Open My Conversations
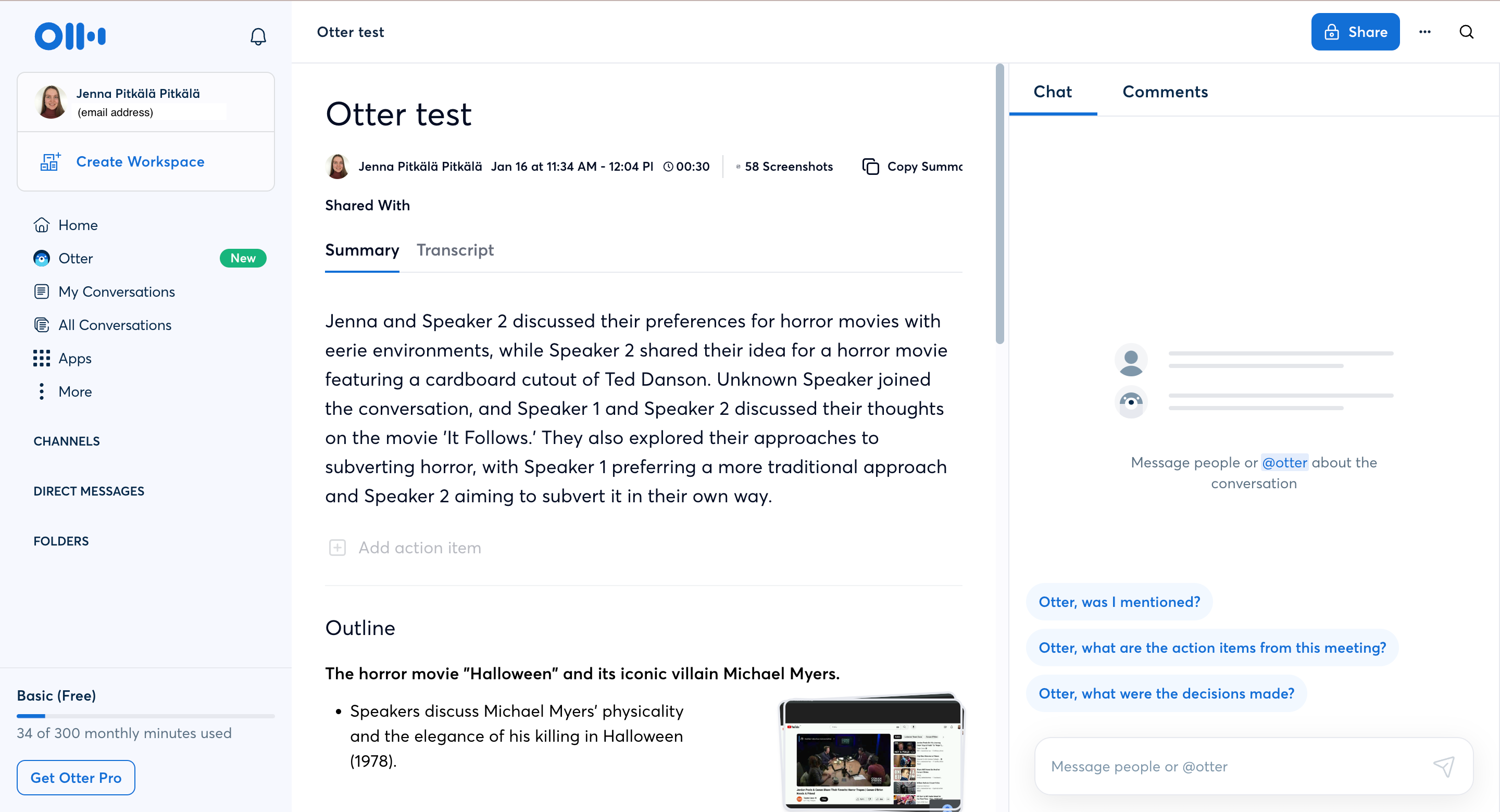The image size is (1500, 812). [x=117, y=291]
